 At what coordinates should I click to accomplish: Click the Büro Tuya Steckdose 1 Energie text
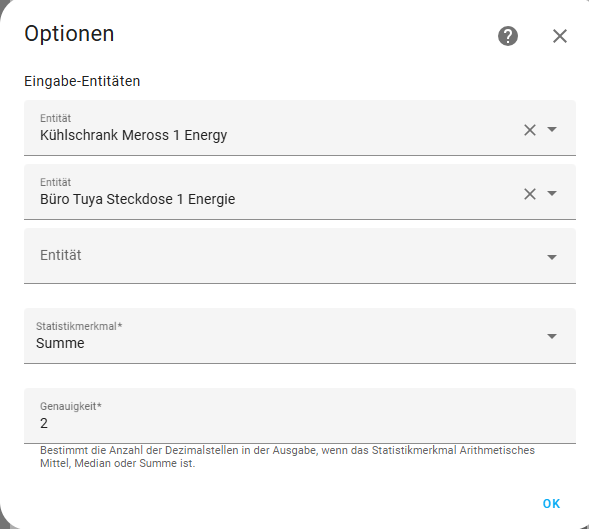[137, 199]
